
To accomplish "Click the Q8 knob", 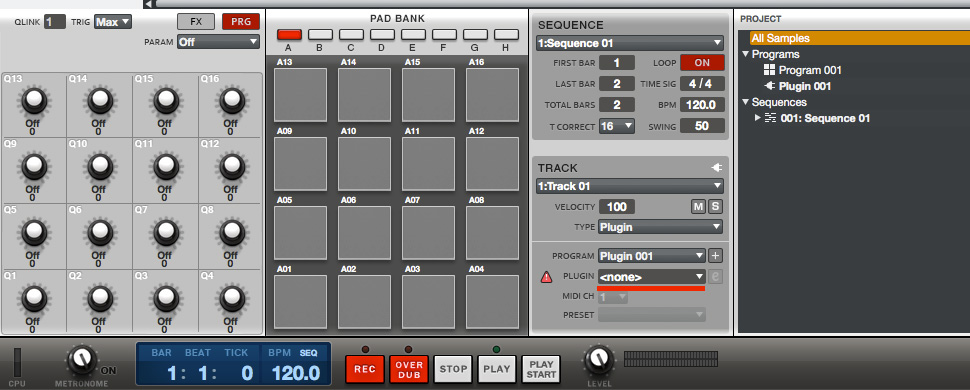I will (x=231, y=232).
